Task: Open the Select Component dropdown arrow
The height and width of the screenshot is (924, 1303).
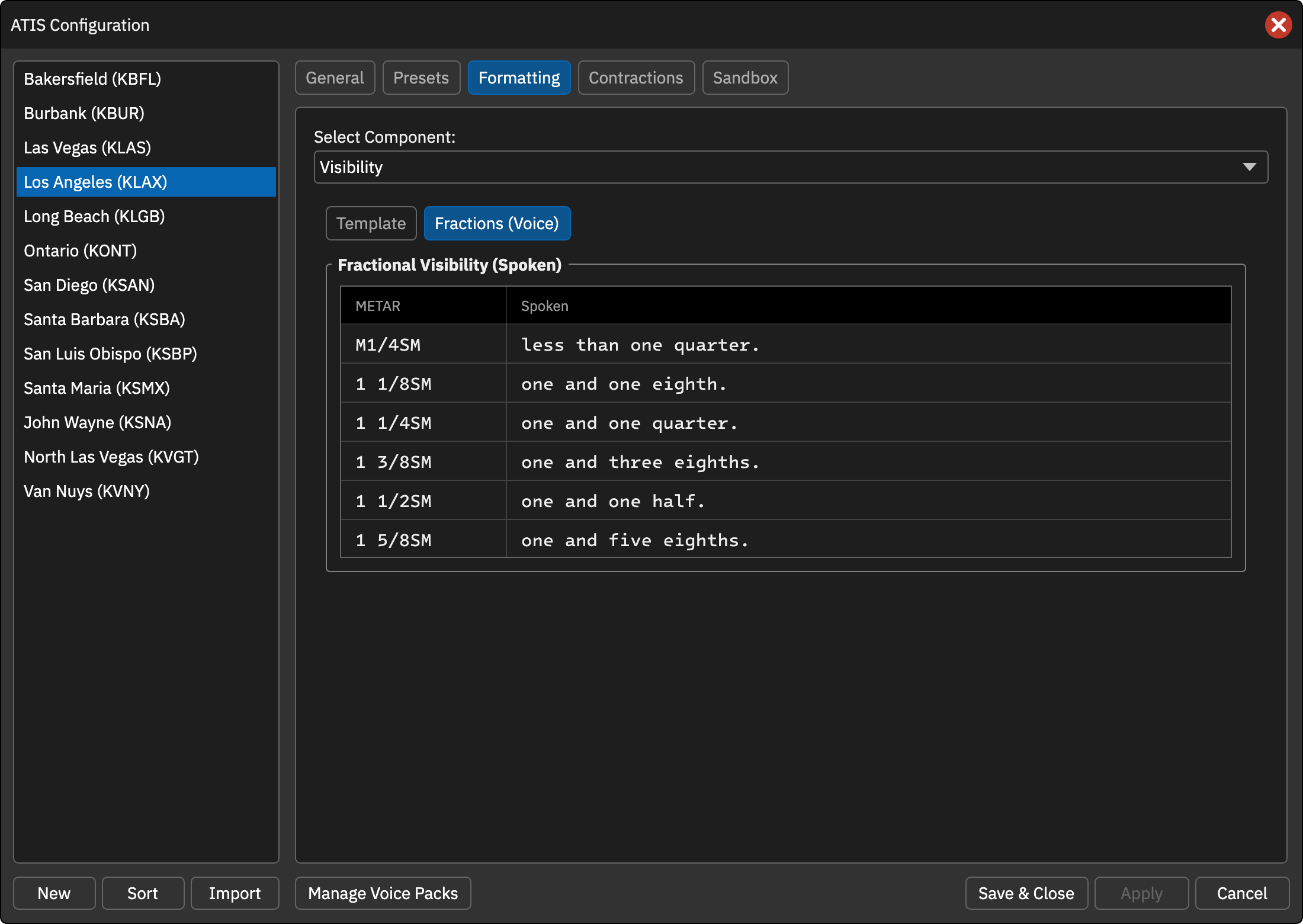Action: (1249, 167)
